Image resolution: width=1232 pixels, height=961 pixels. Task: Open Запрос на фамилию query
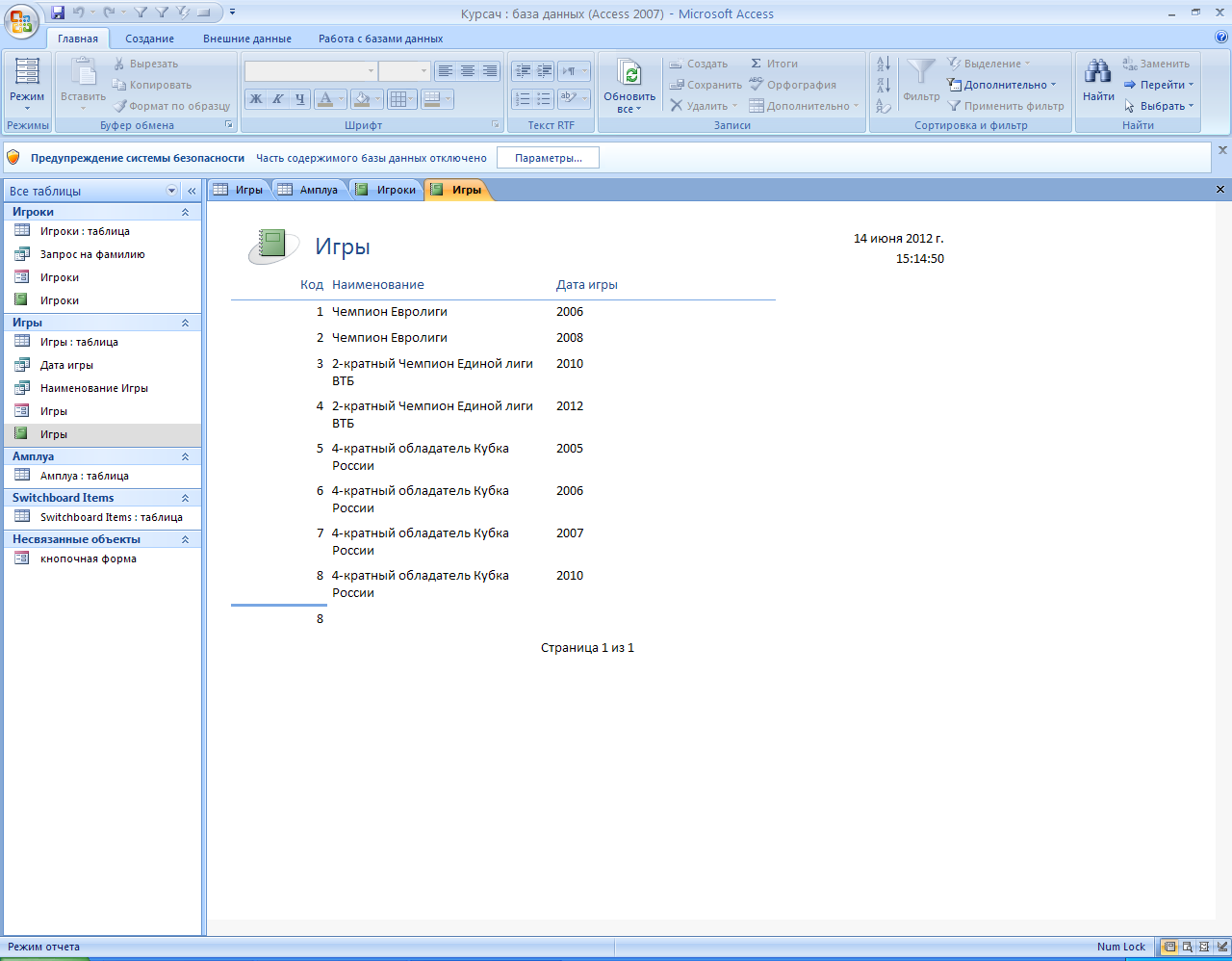[103, 254]
